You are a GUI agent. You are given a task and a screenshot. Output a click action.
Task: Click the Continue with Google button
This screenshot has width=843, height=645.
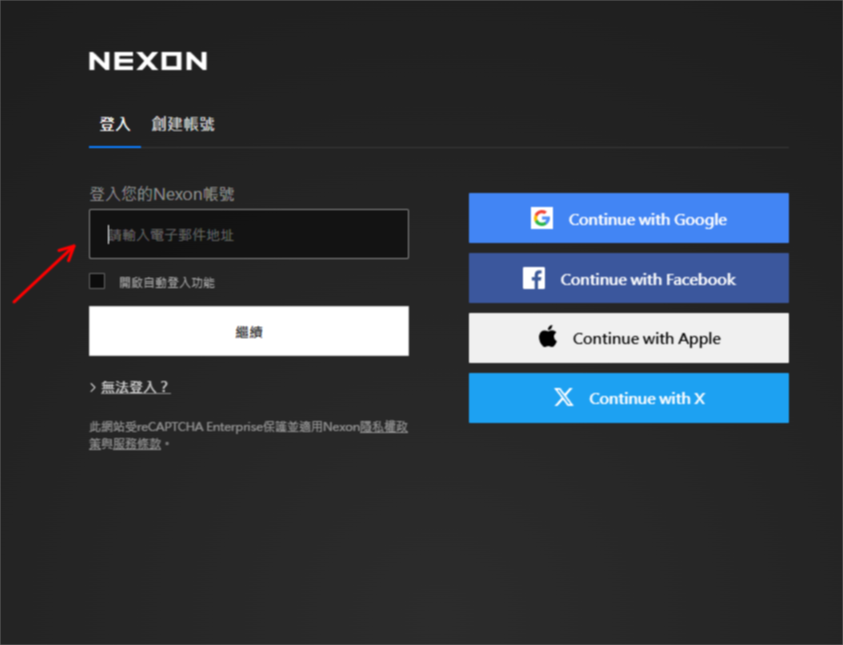pyautogui.click(x=628, y=218)
